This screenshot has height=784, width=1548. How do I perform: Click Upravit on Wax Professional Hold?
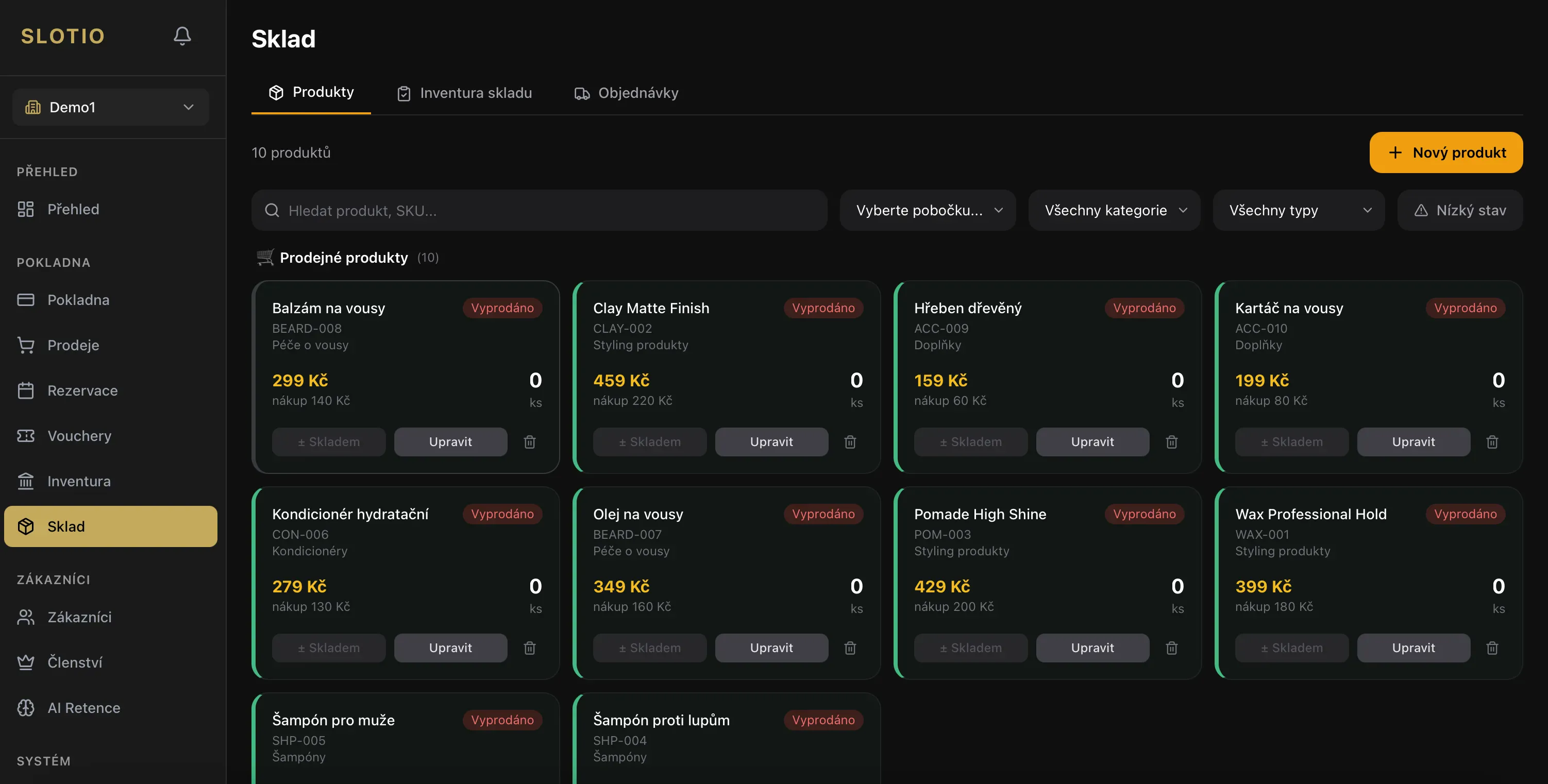click(1414, 648)
